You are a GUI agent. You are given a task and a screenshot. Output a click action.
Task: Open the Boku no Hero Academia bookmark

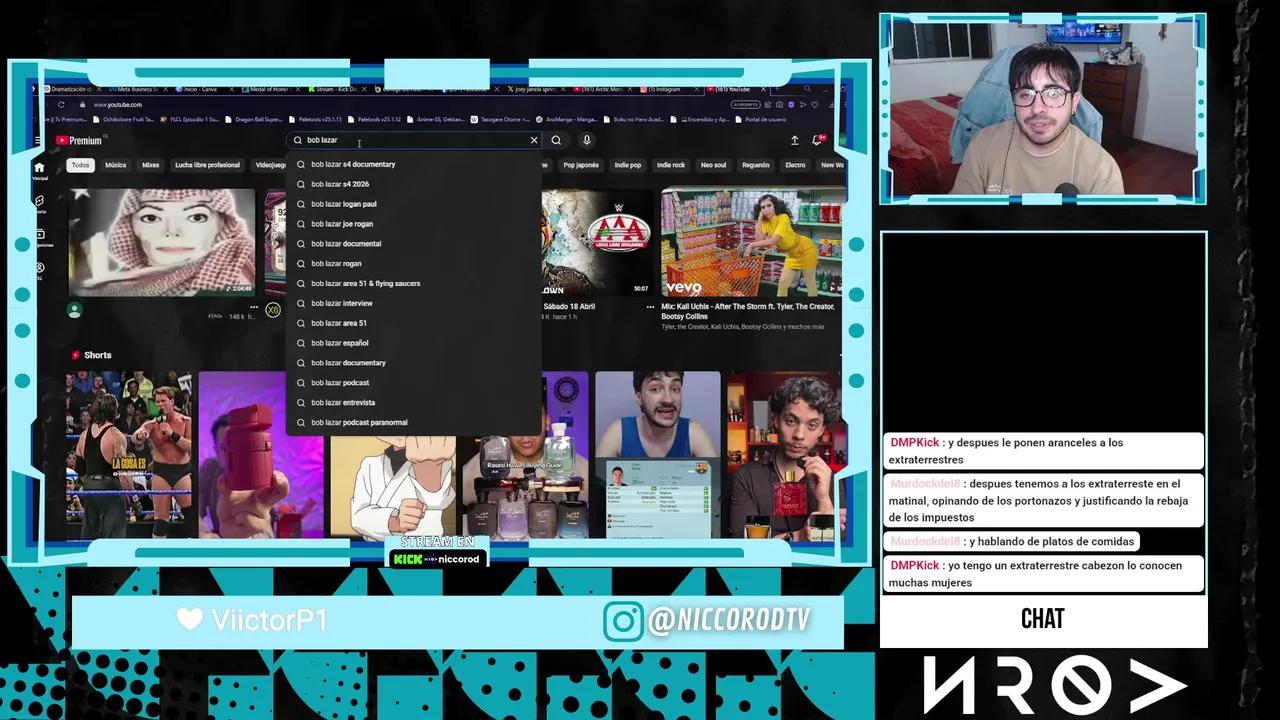pos(635,120)
